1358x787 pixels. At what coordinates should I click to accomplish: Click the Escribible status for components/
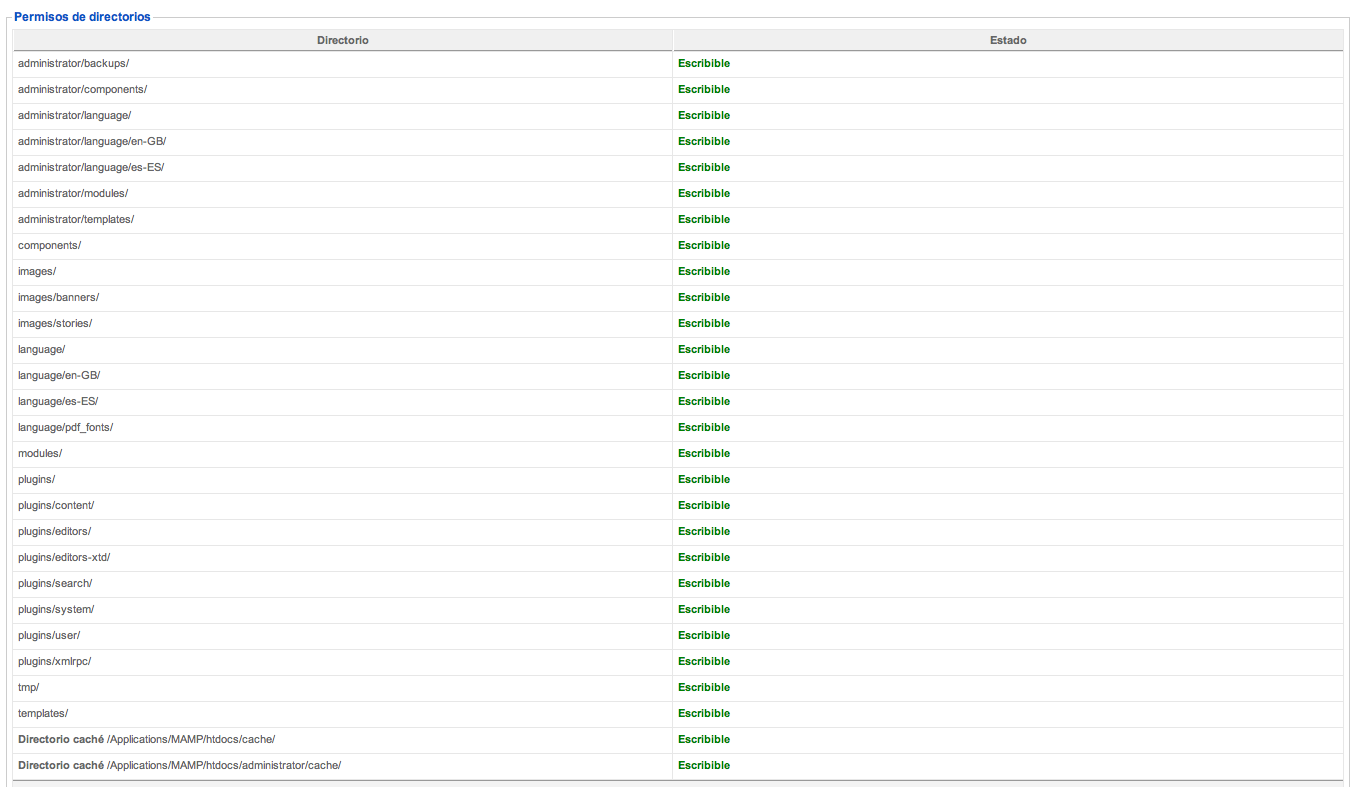click(x=704, y=245)
